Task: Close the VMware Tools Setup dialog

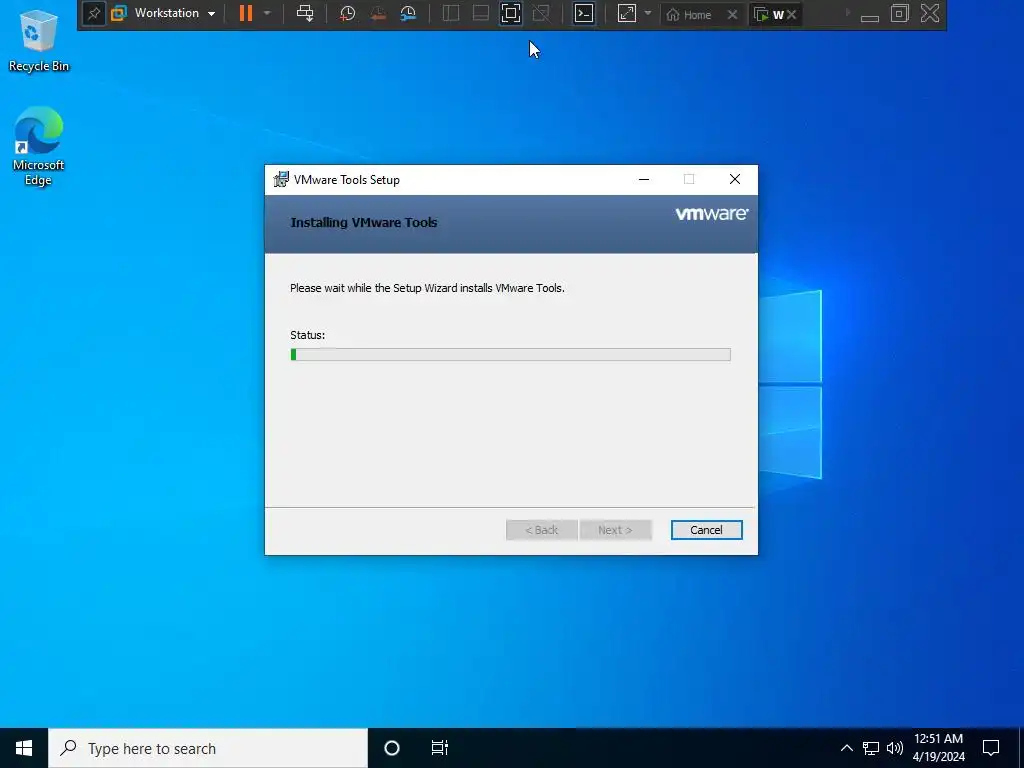Action: point(735,180)
